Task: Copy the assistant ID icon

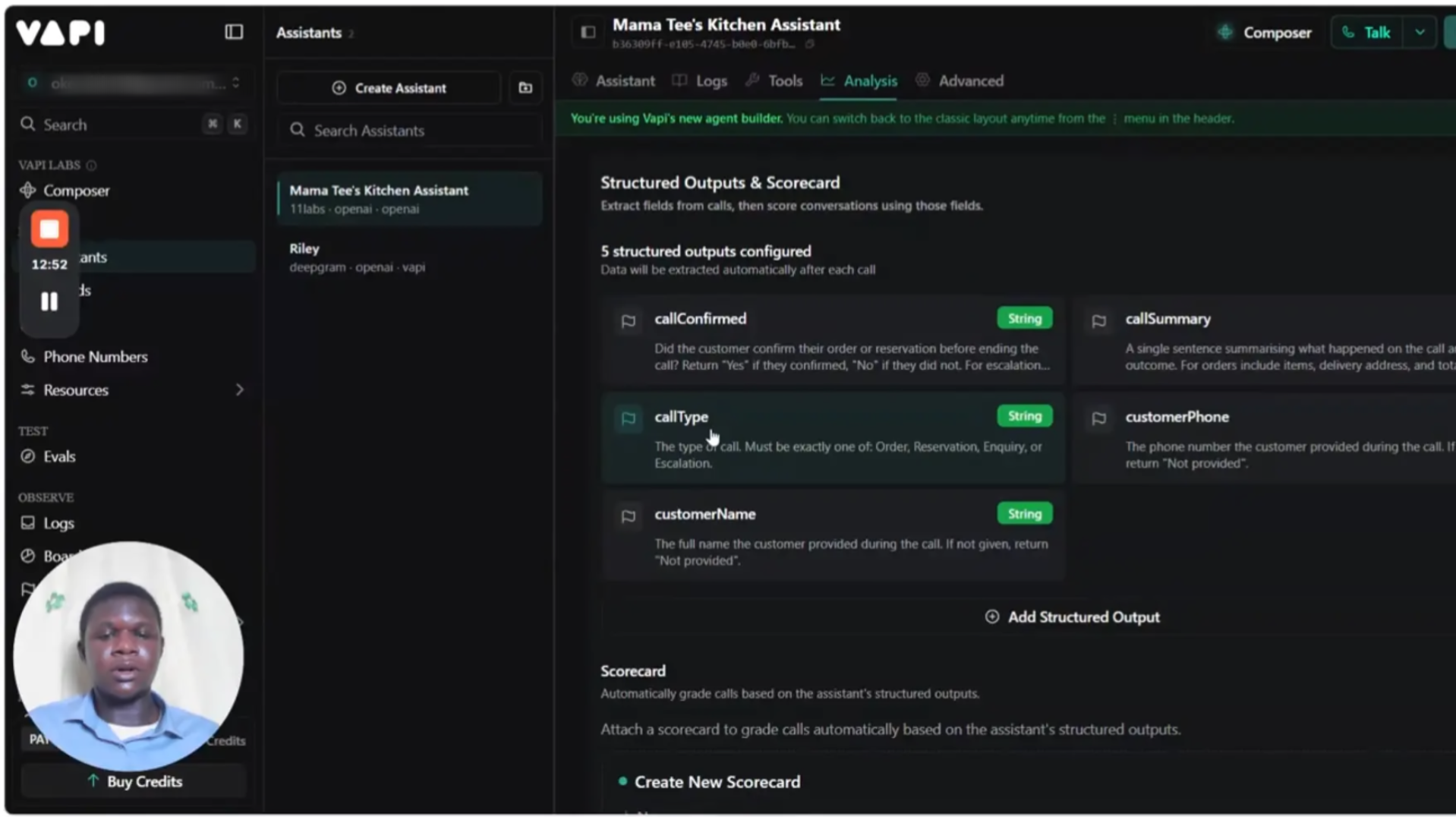Action: point(810,44)
